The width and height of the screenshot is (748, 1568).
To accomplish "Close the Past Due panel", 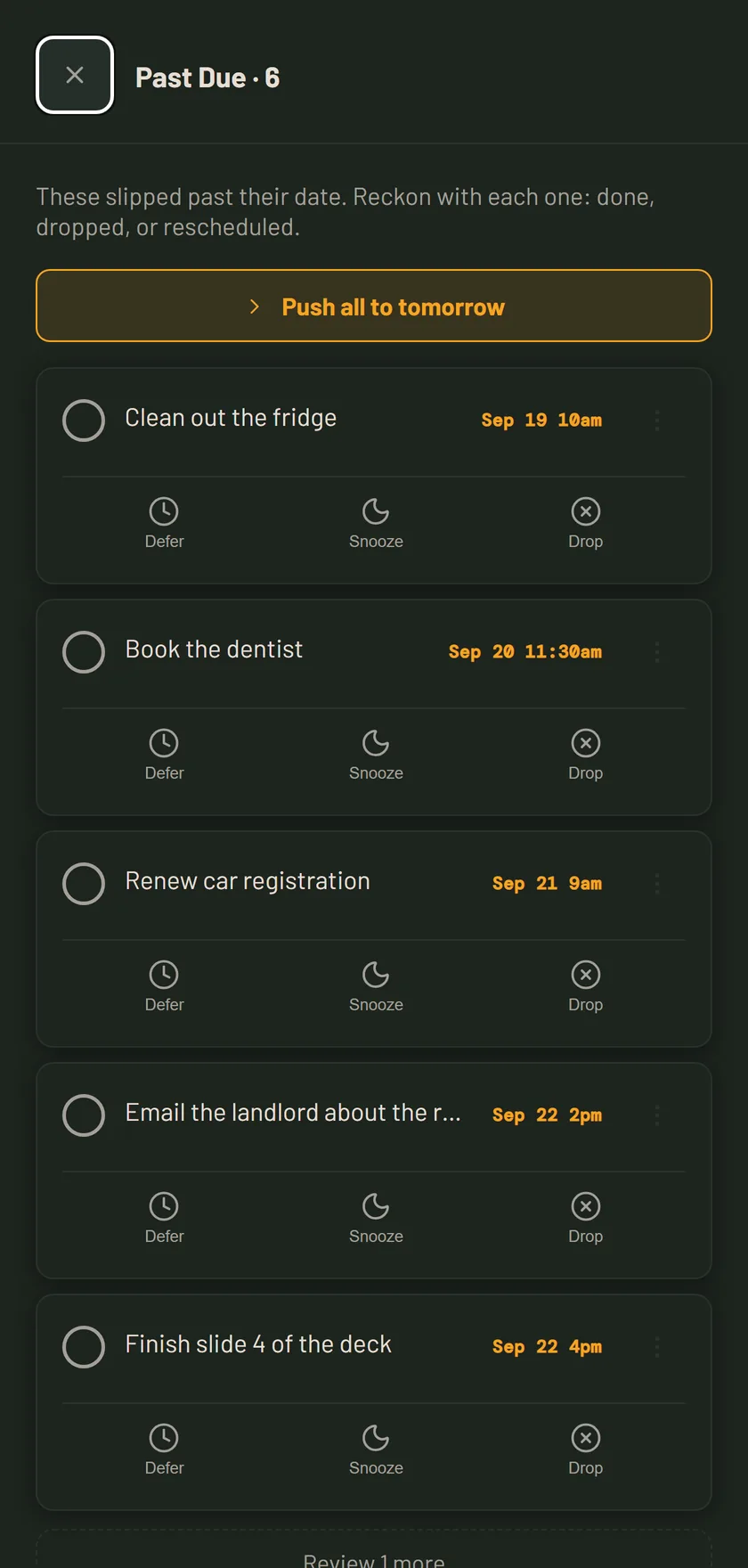I will [x=75, y=76].
